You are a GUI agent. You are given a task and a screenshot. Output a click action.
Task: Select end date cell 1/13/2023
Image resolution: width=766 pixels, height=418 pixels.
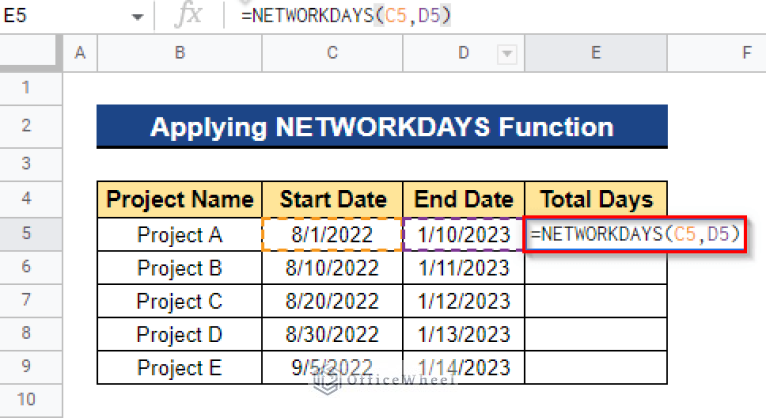(x=464, y=334)
